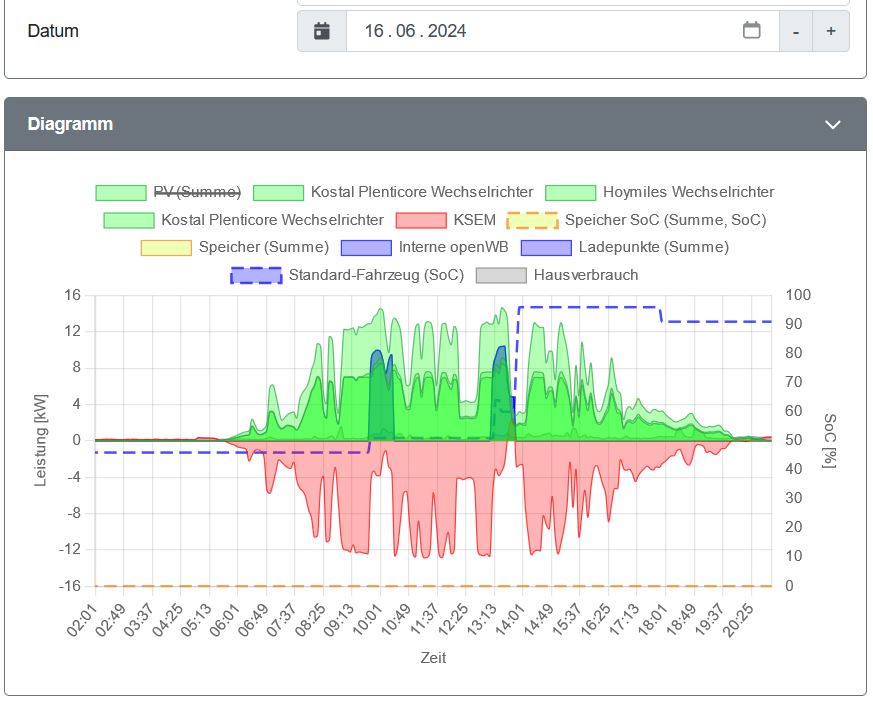The image size is (873, 702).
Task: Click the calendar icon left of the date
Action: pyautogui.click(x=322, y=31)
